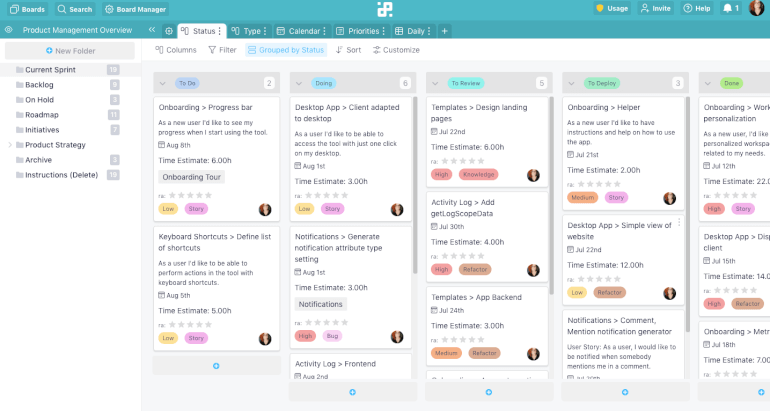Screen dimensions: 770x411
Task: Add a new view tab
Action: 444,31
